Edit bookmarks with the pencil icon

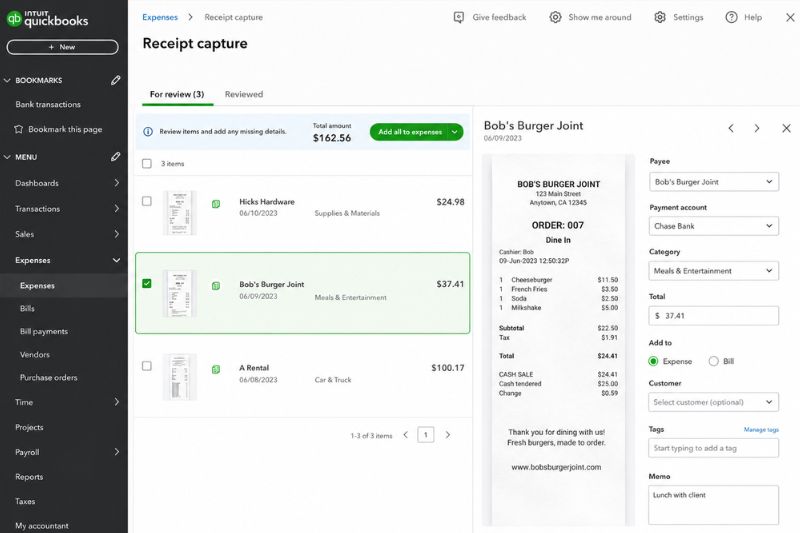[x=116, y=80]
